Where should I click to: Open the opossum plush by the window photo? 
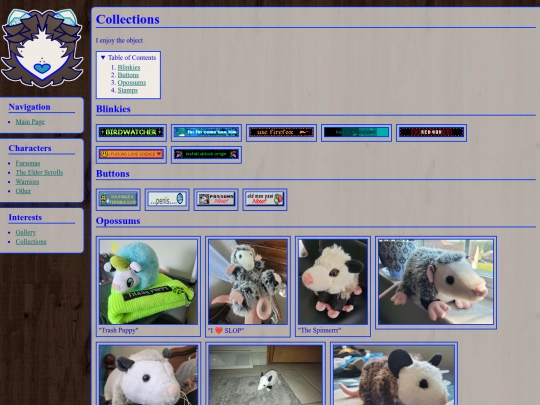click(436, 282)
